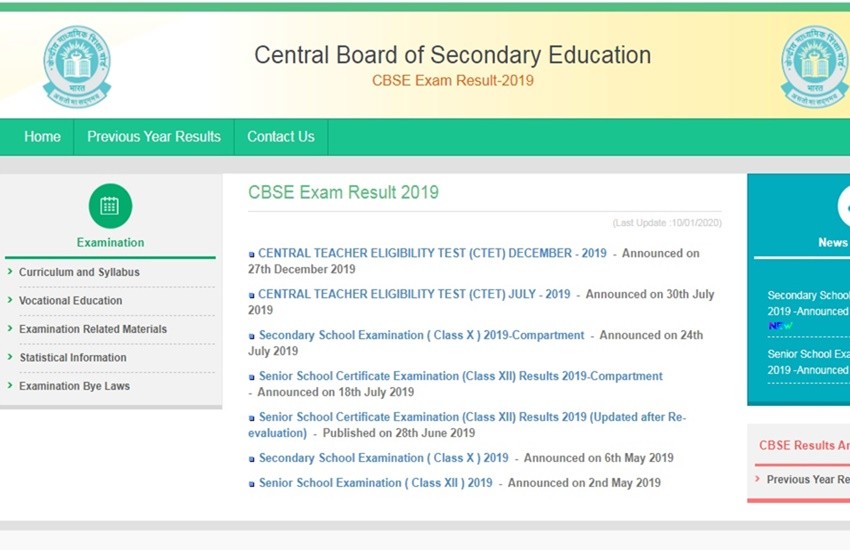Click arrow next to Statistical Information
The width and height of the screenshot is (850, 550).
(x=10, y=357)
